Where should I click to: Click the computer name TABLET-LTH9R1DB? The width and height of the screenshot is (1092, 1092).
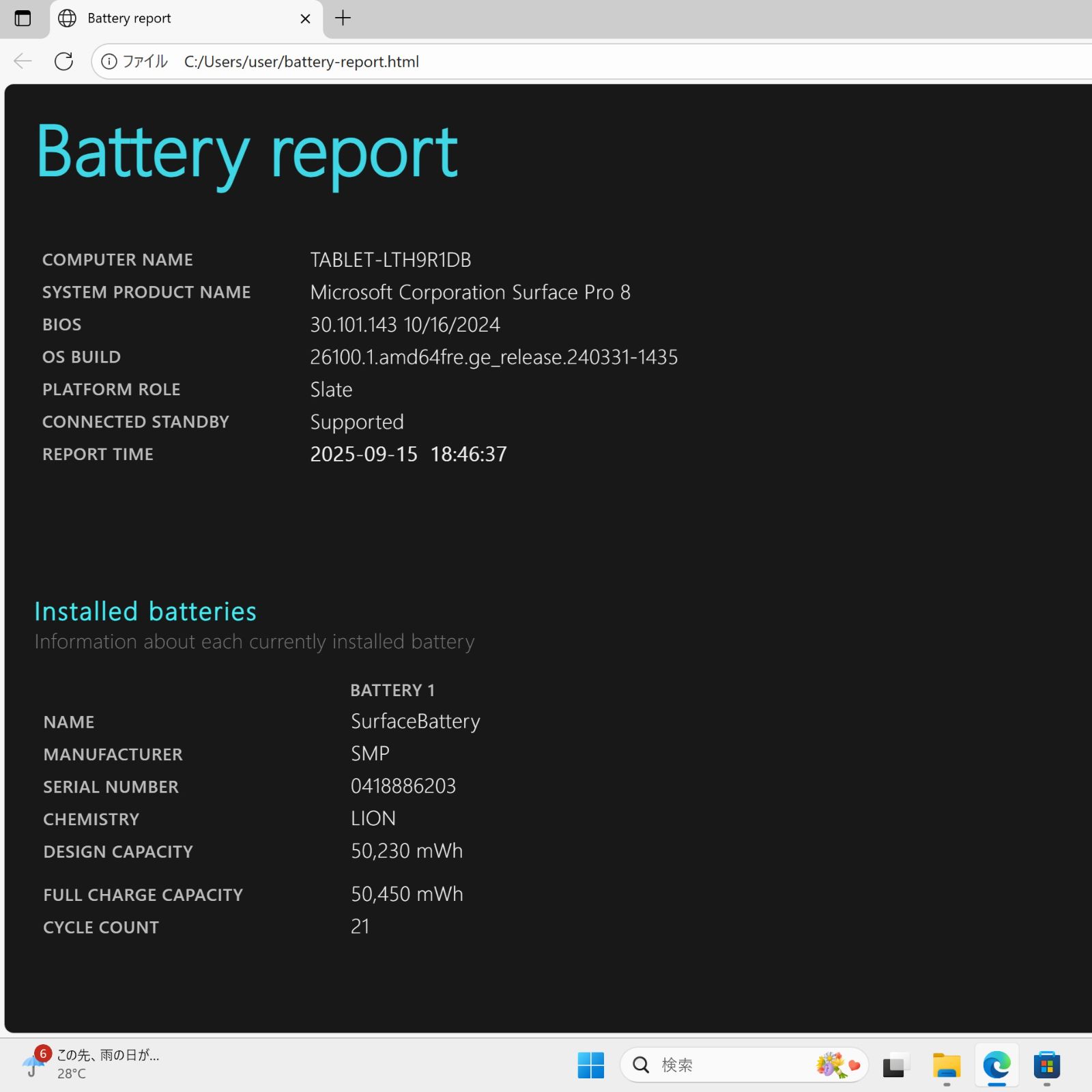[390, 260]
